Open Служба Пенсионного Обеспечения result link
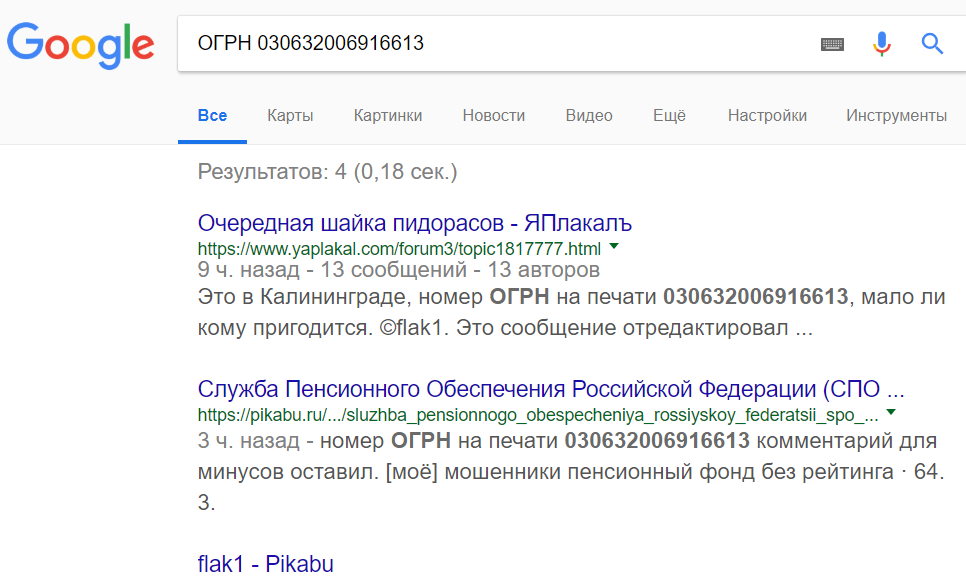Image resolution: width=966 pixels, height=582 pixels. 551,389
